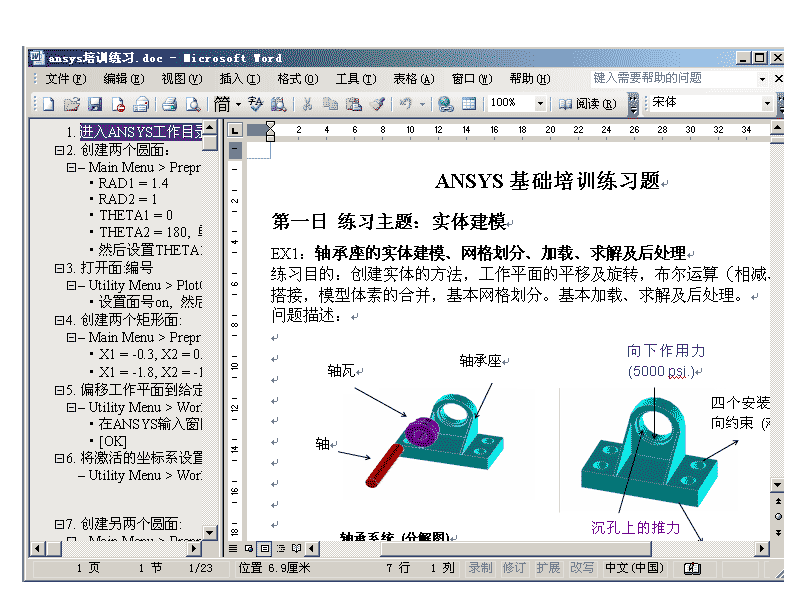This screenshot has width=800, height=600.
Task: Switch to Print Layout view icon
Action: click(265, 548)
